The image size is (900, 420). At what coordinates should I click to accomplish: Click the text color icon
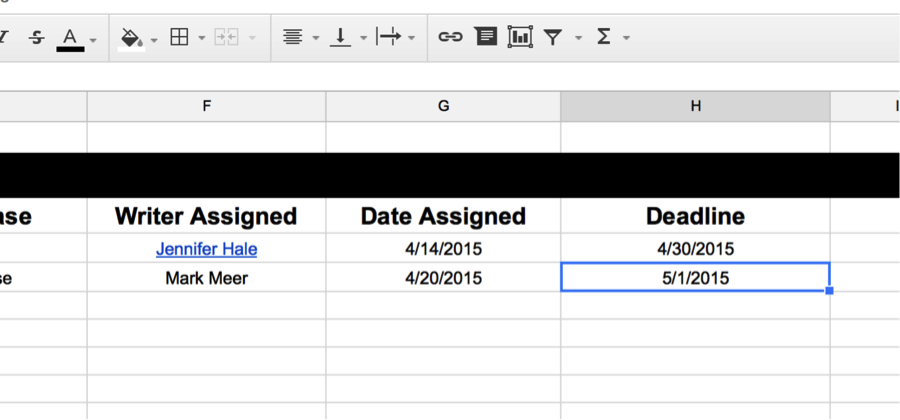[x=70, y=39]
